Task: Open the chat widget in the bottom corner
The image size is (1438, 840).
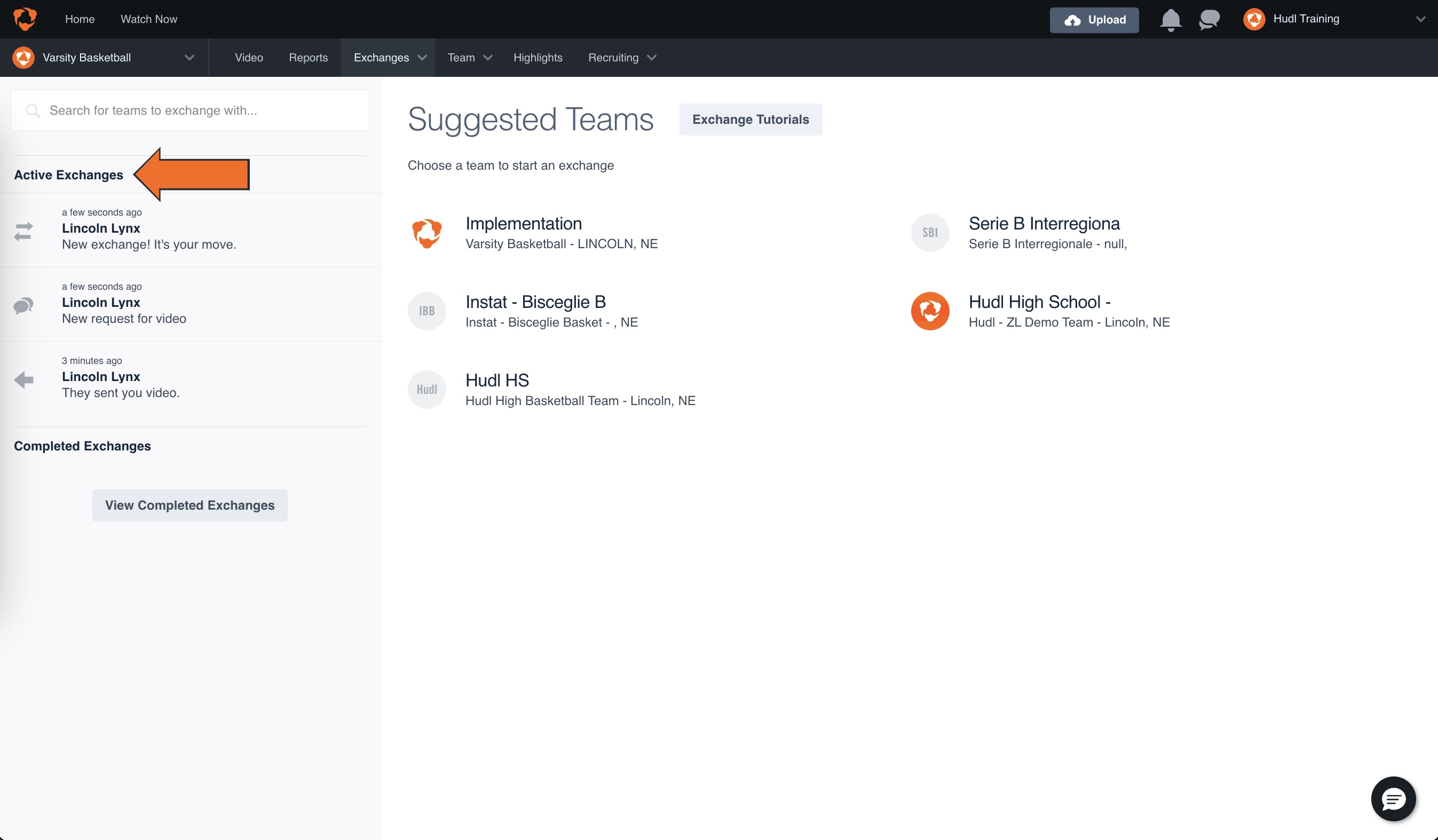Action: pyautogui.click(x=1393, y=798)
